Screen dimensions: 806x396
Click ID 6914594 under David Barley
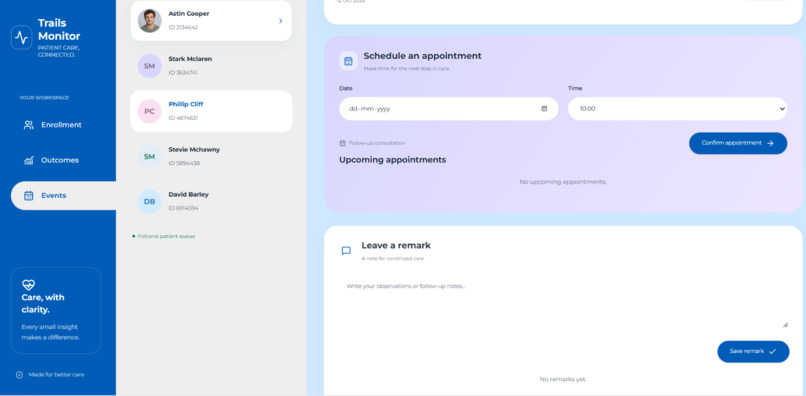point(183,208)
